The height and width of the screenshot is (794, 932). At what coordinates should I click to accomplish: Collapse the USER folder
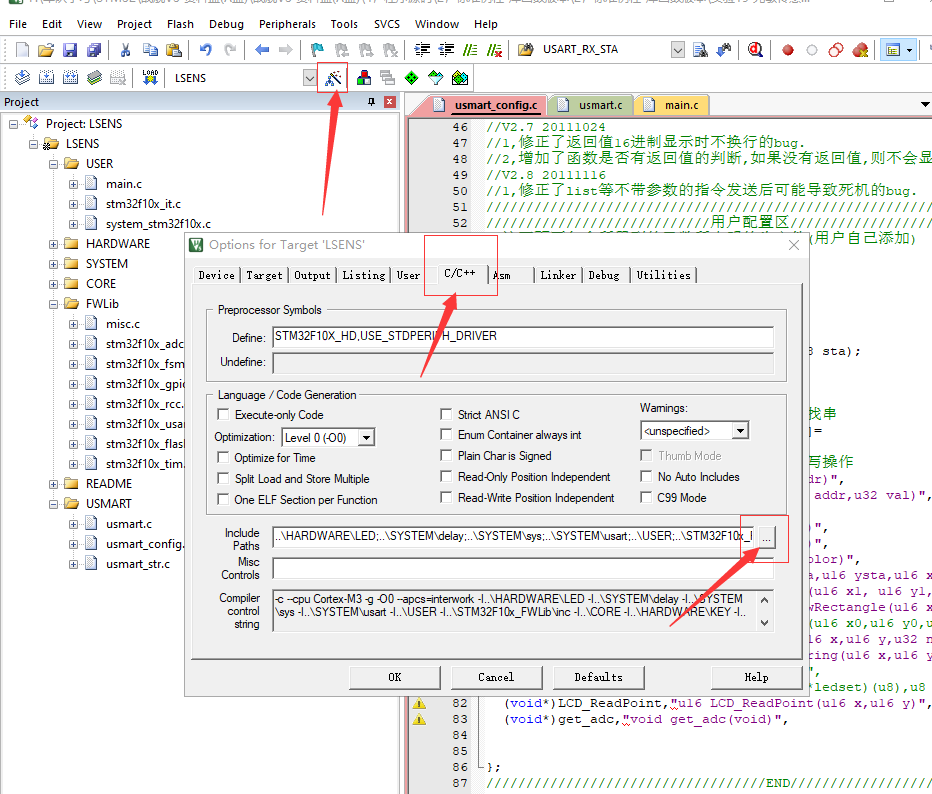click(53, 164)
